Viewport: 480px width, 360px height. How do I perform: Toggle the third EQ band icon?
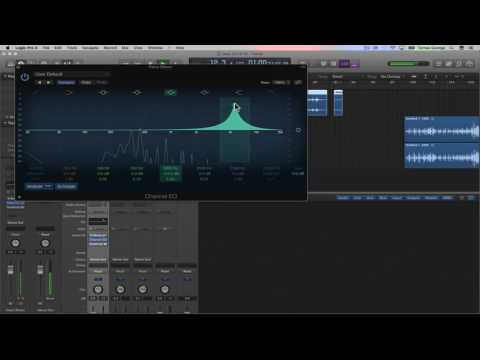point(103,92)
